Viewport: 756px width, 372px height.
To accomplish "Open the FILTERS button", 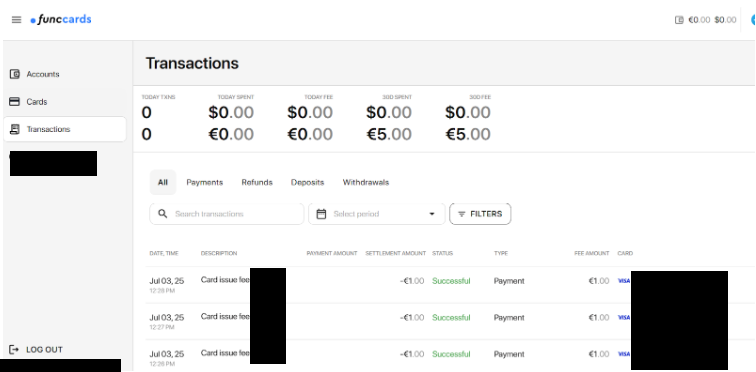I will [480, 214].
